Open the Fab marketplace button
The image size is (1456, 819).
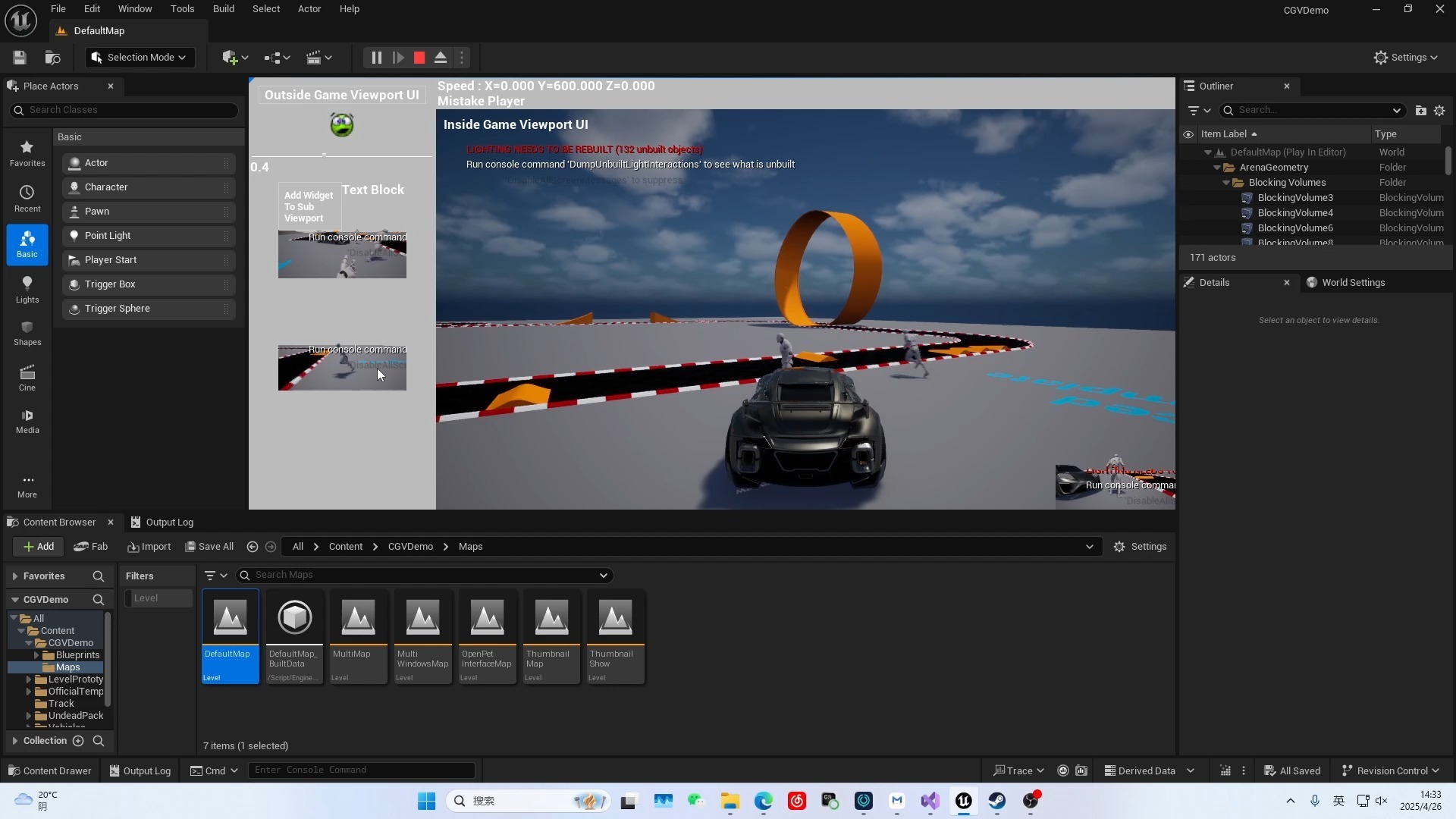[91, 547]
